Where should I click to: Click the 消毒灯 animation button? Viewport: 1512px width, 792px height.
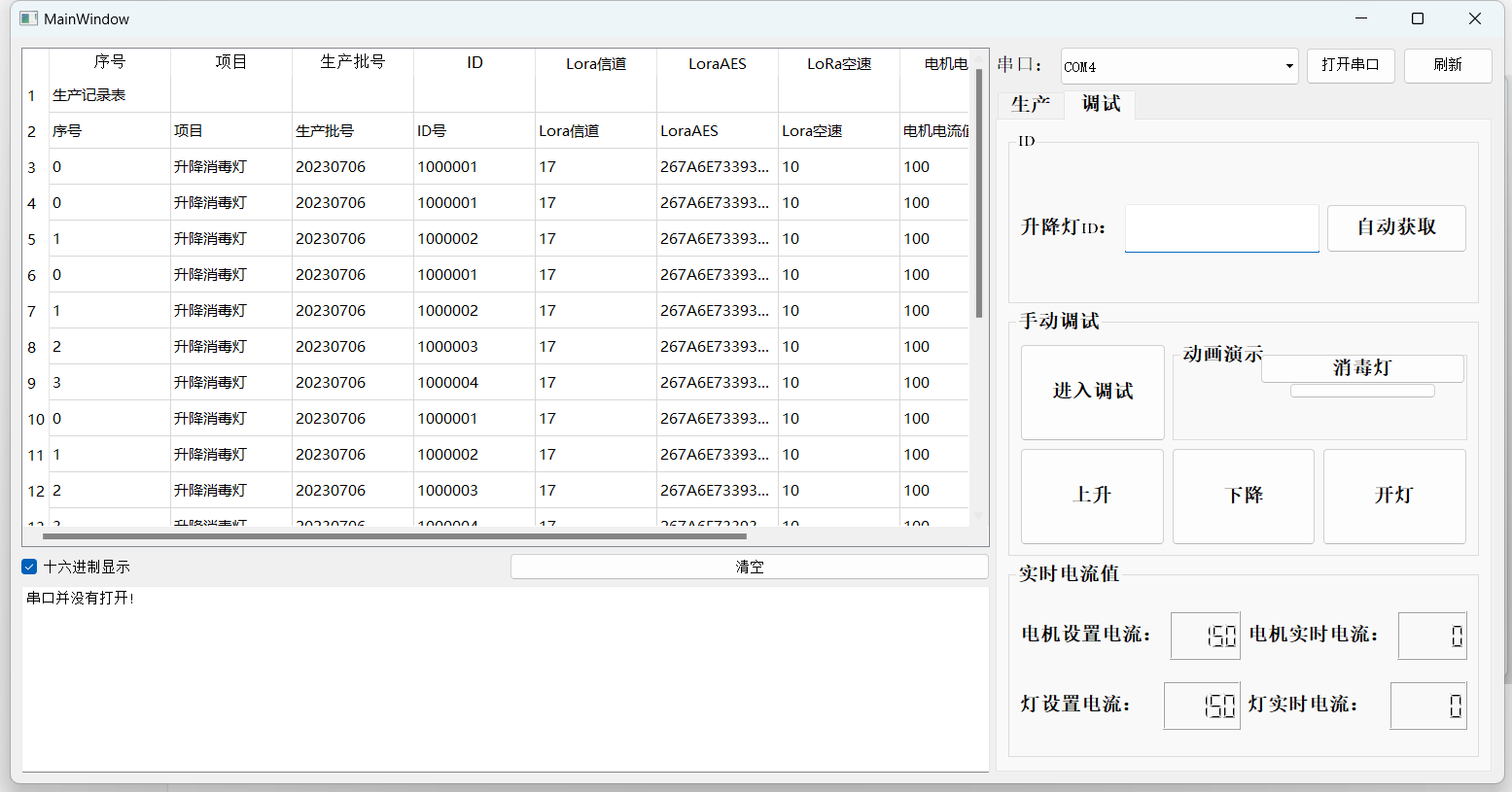1361,367
